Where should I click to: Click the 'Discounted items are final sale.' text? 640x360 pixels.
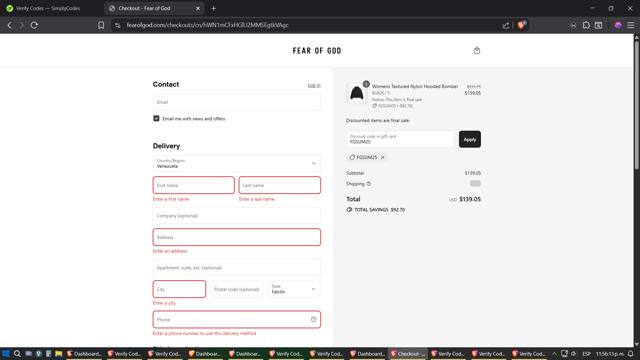378,120
